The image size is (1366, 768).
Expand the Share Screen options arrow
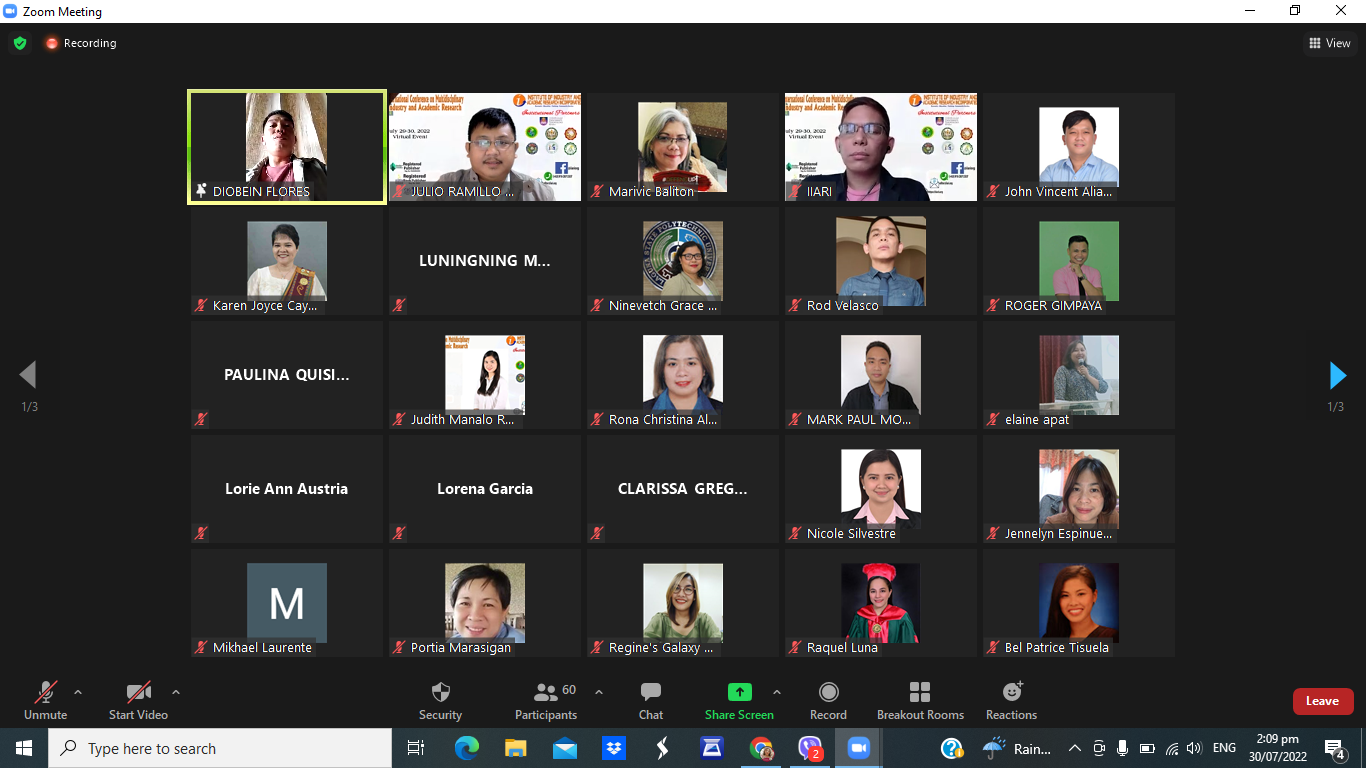[777, 691]
